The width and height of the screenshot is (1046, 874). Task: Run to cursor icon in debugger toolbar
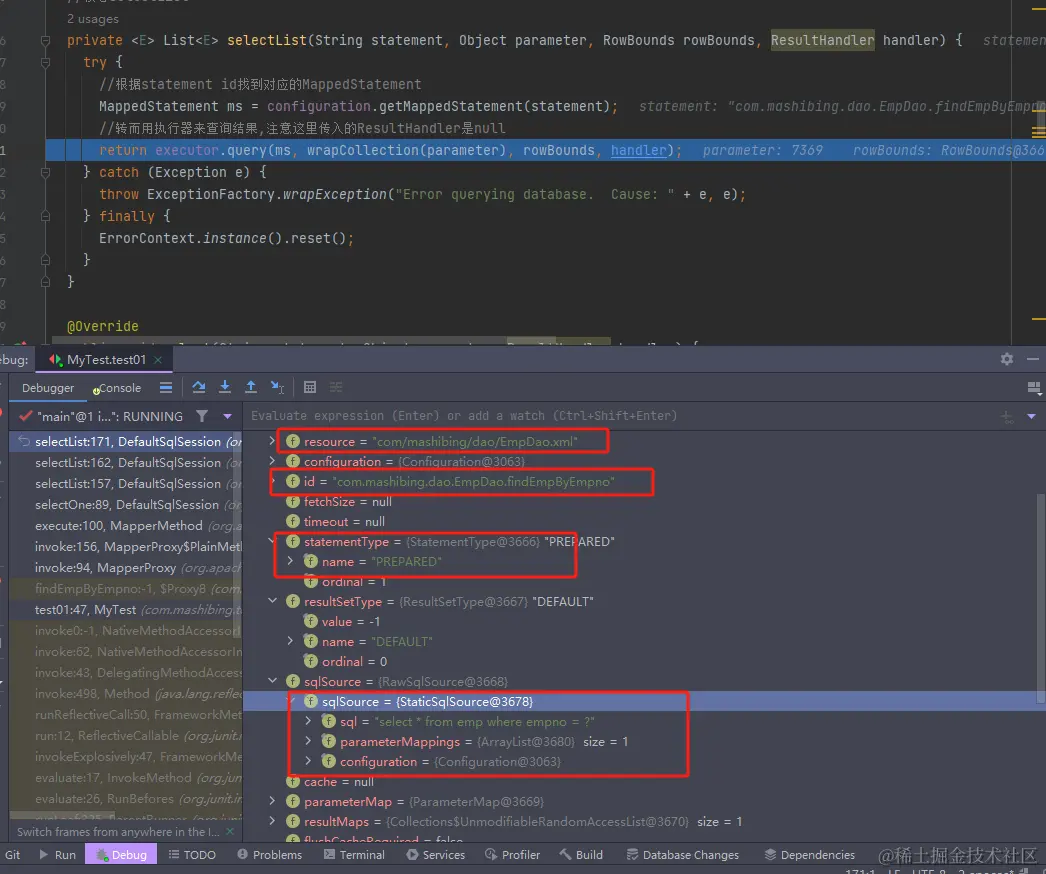coord(278,387)
